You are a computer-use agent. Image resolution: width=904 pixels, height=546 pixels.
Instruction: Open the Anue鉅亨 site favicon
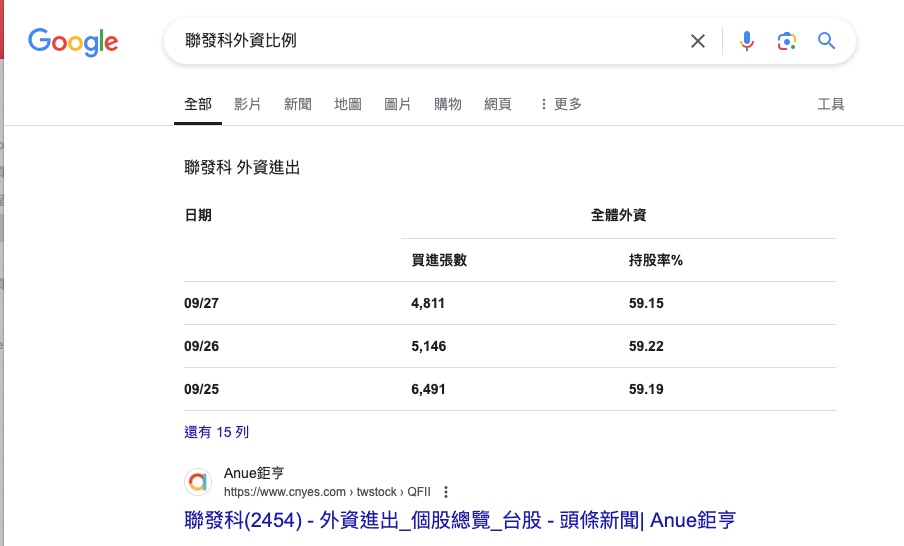tap(198, 481)
